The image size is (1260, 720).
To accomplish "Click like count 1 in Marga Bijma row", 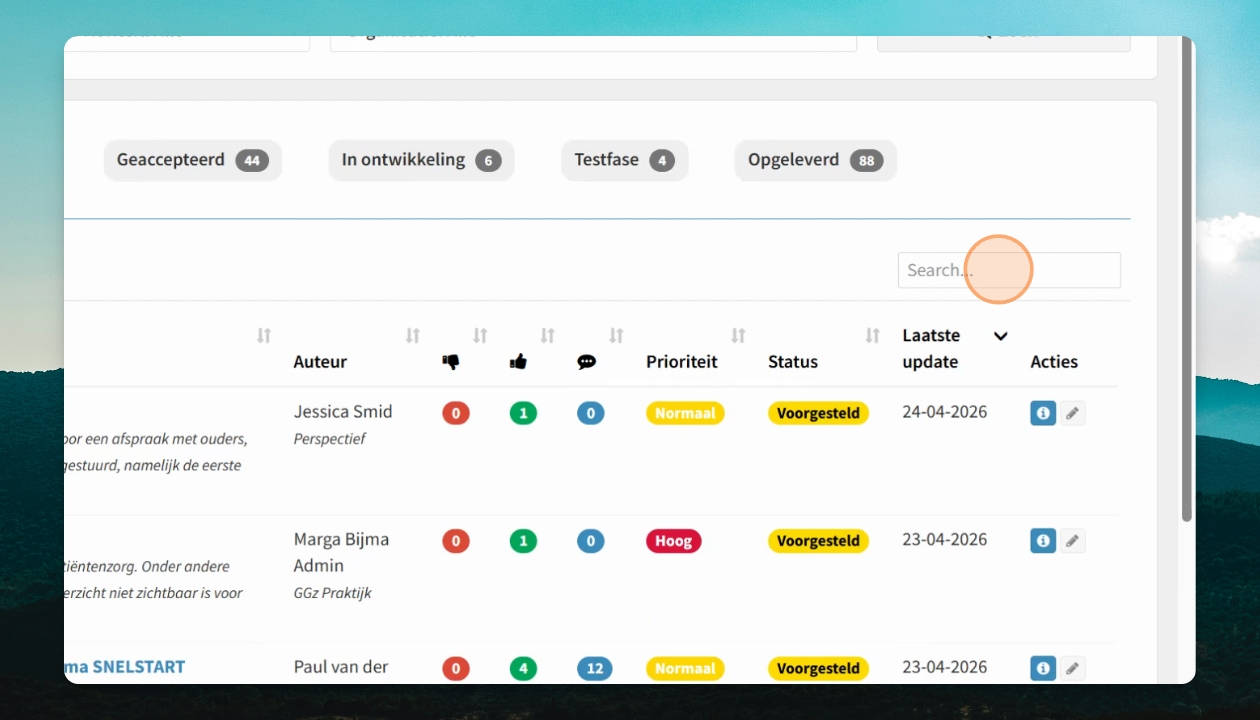I will pyautogui.click(x=523, y=541).
